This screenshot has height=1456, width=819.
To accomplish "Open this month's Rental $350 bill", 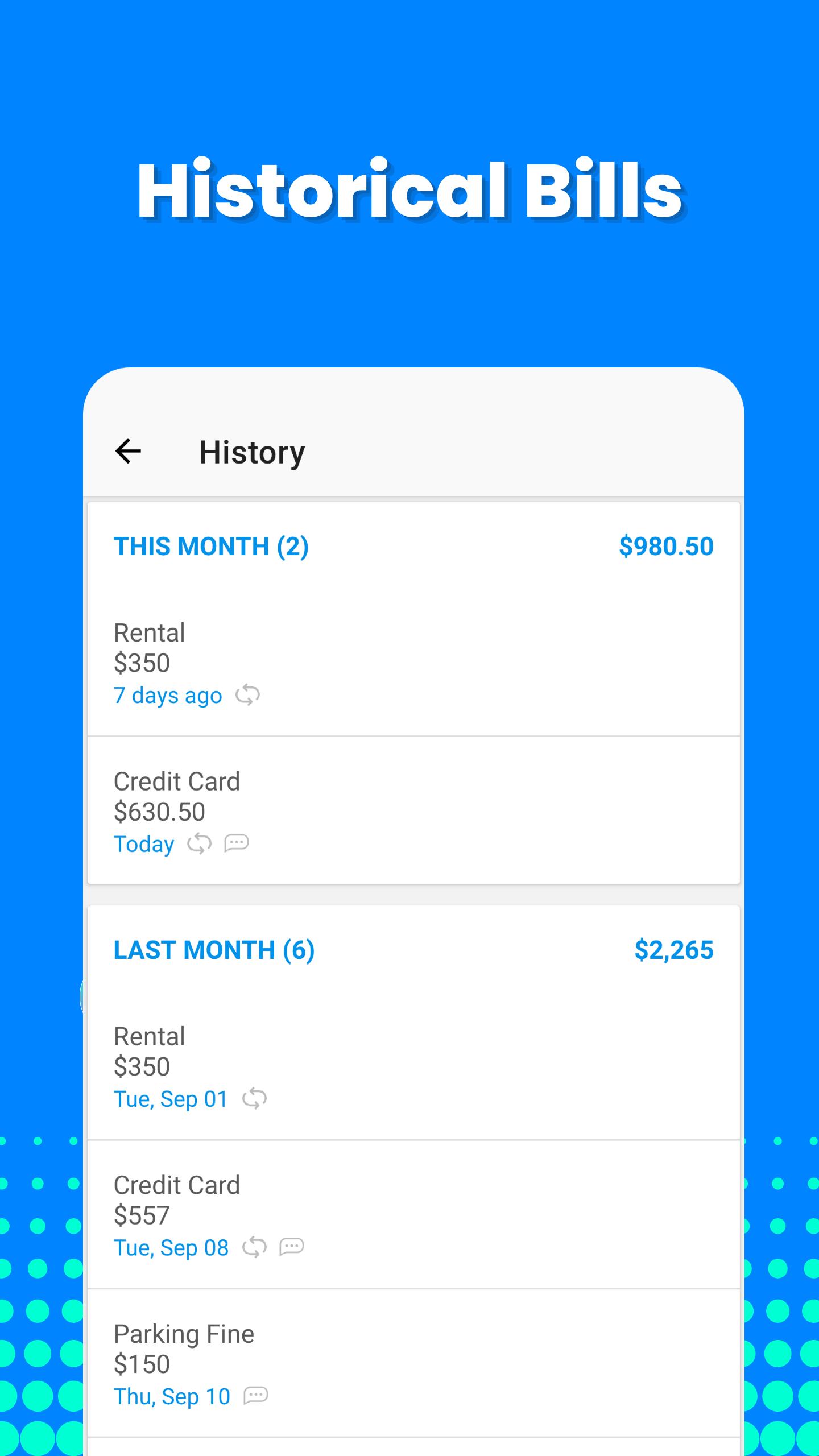I will pyautogui.click(x=413, y=663).
